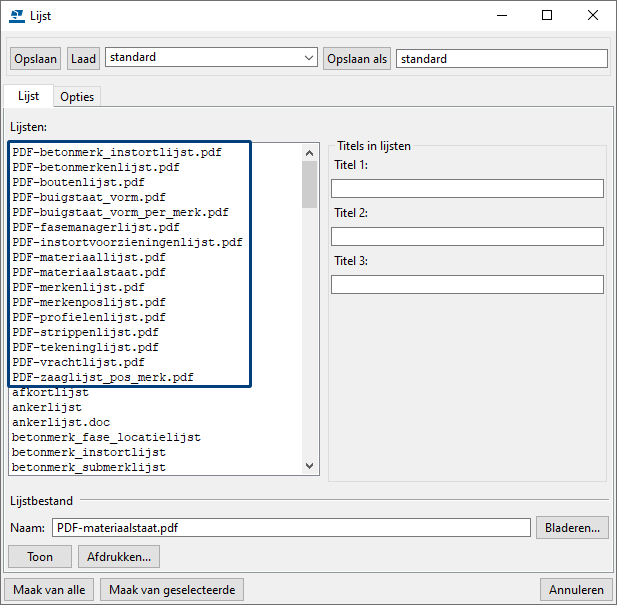Switch to the Opties tab

(77, 97)
